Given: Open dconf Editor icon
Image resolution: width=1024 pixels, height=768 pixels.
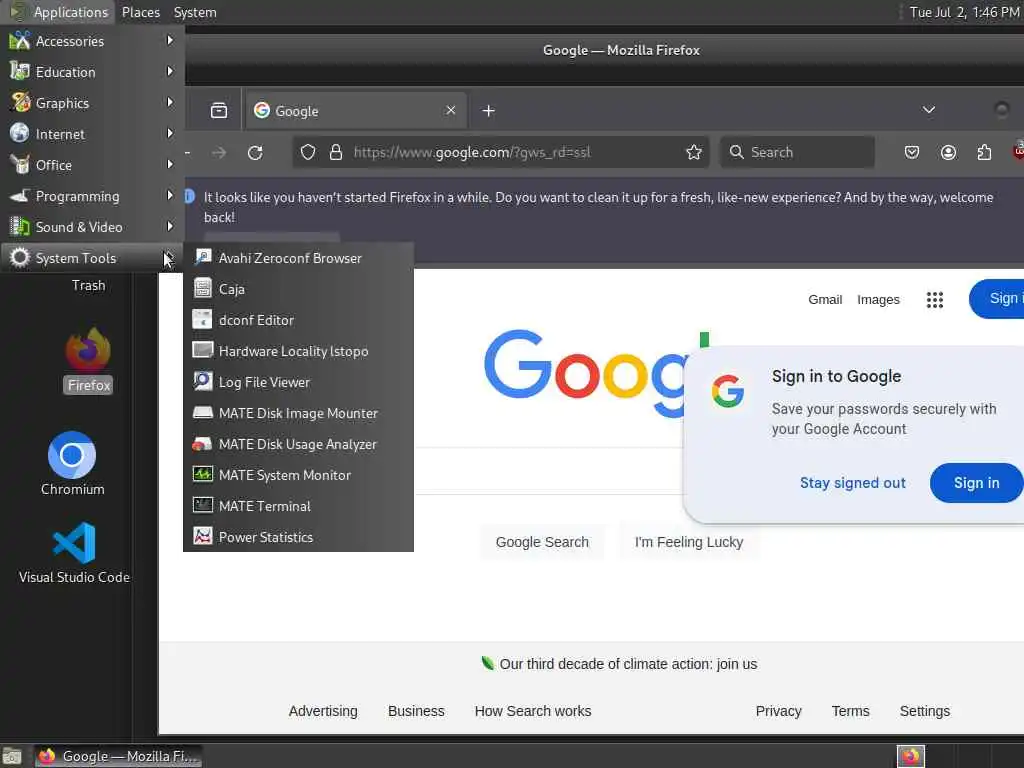Looking at the screenshot, I should [202, 319].
